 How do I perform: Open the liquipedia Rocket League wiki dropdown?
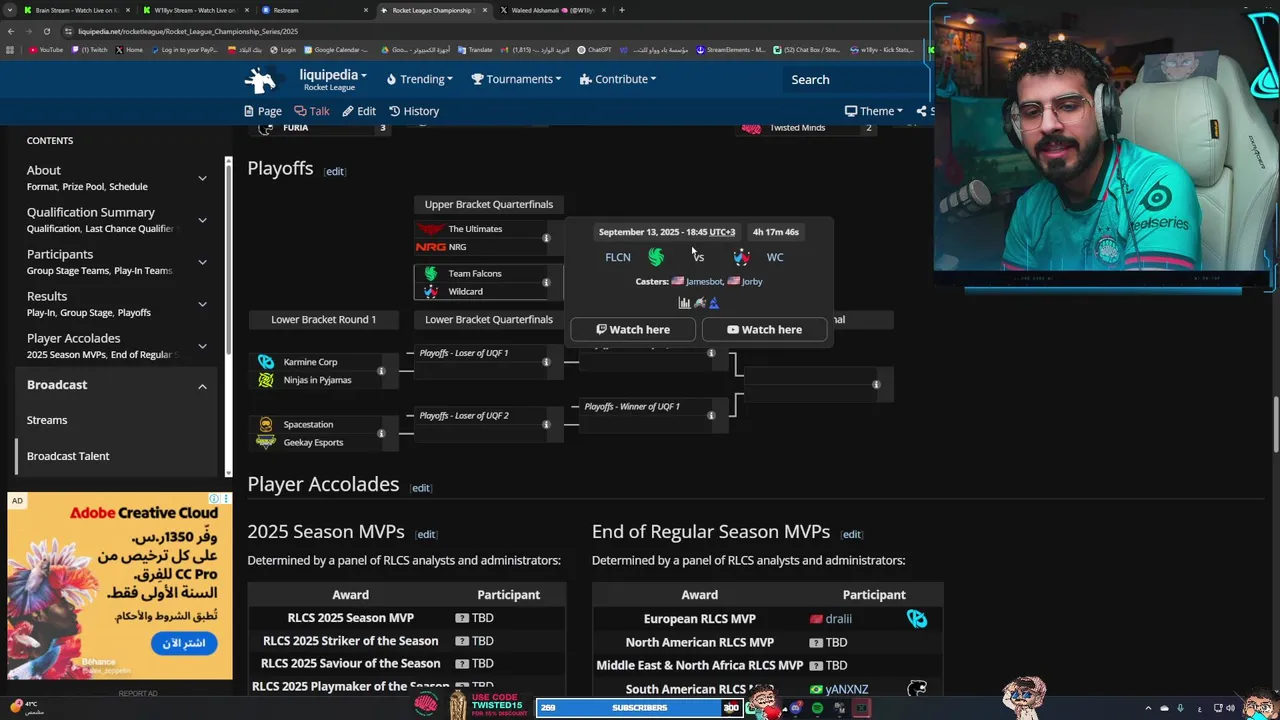333,79
